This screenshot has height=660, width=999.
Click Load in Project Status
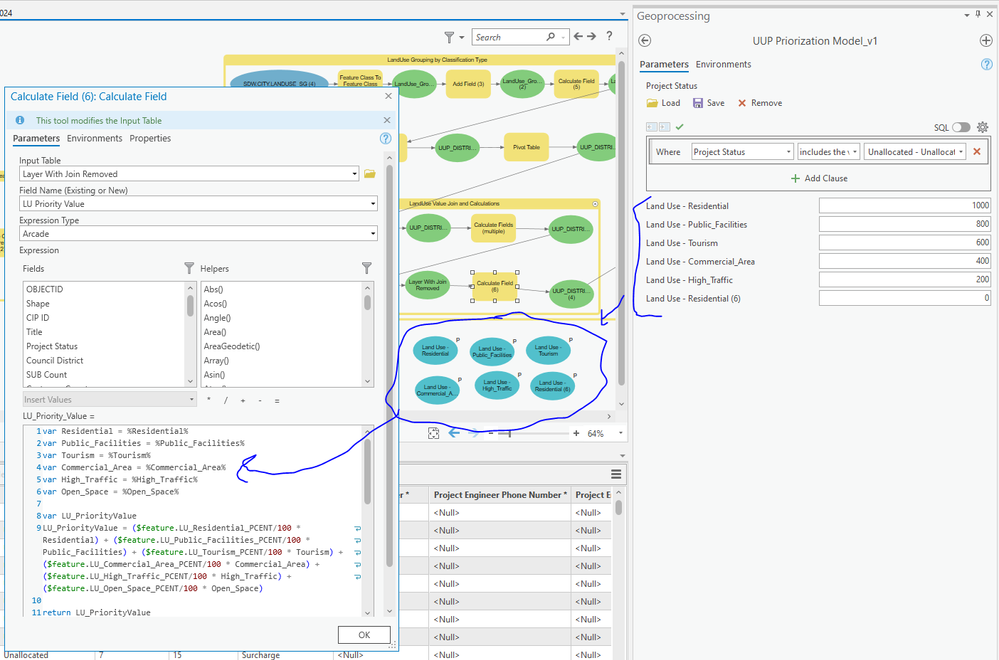tap(663, 103)
